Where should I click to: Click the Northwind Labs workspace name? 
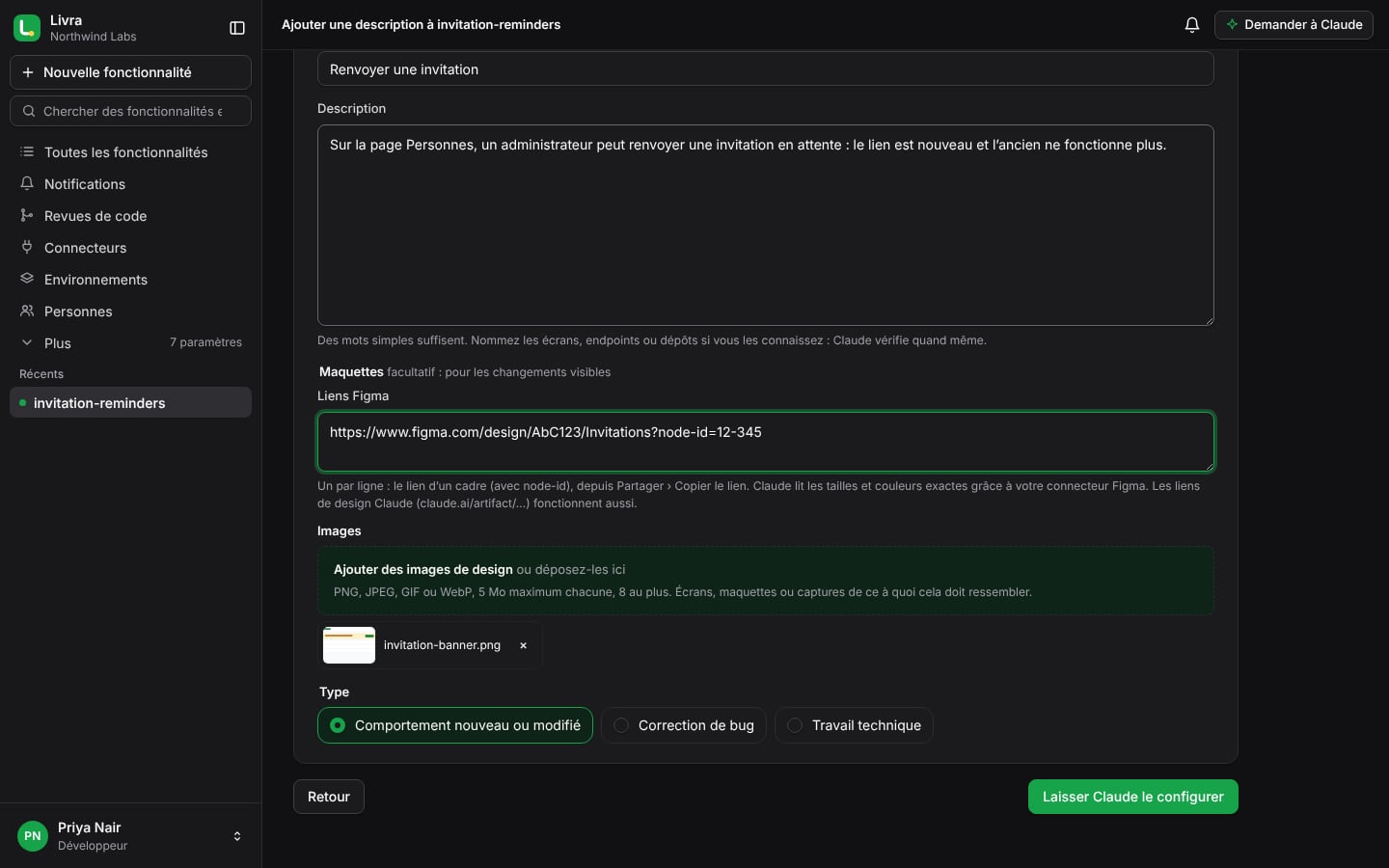pyautogui.click(x=94, y=37)
